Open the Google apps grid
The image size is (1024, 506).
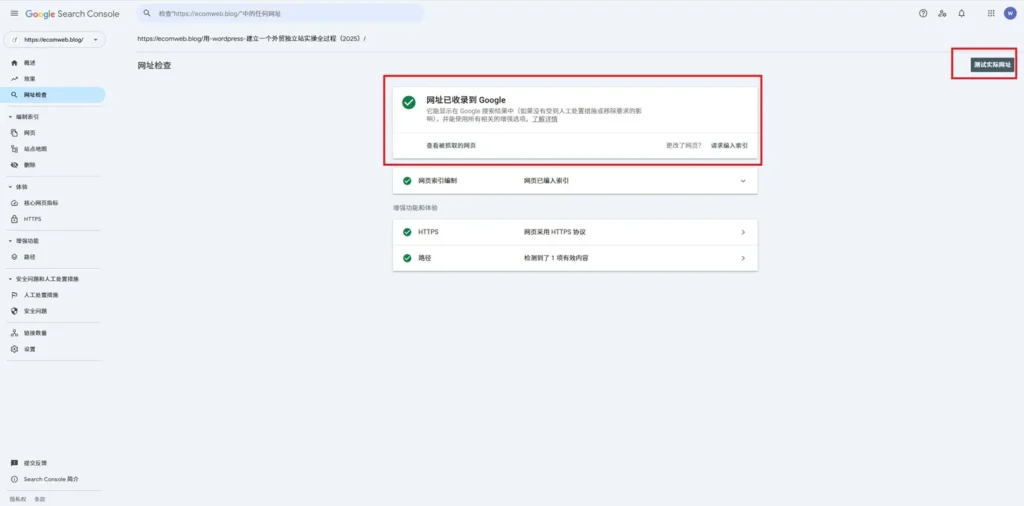click(991, 13)
